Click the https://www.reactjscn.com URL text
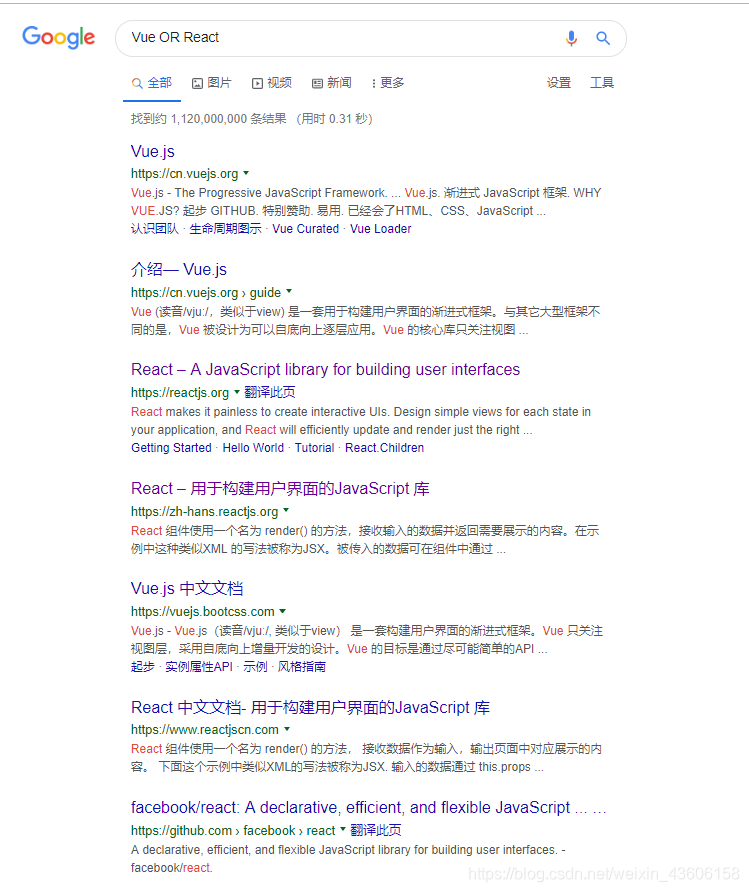Screen dimensions: 749x892 (205, 729)
